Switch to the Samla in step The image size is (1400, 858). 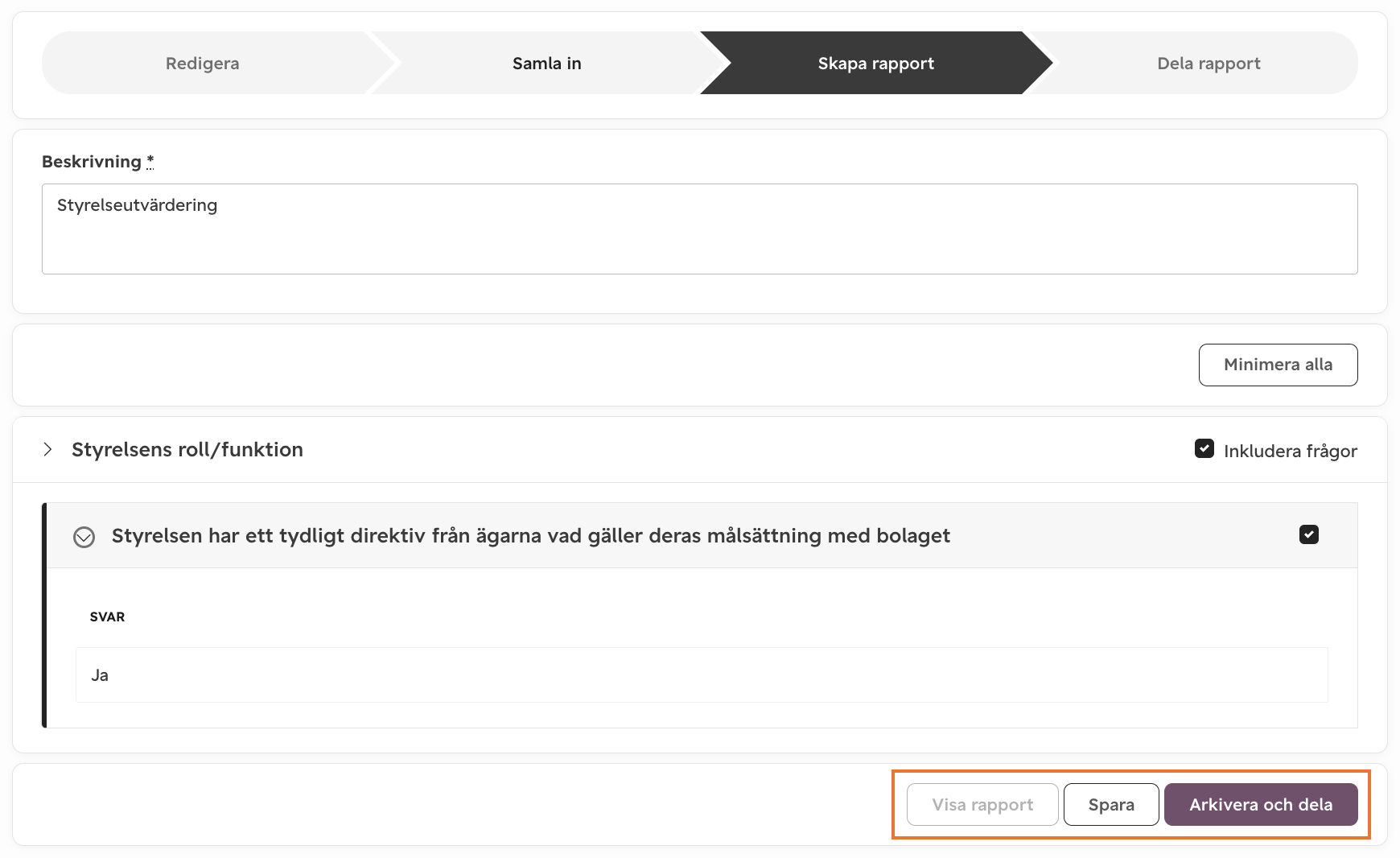[x=547, y=64]
